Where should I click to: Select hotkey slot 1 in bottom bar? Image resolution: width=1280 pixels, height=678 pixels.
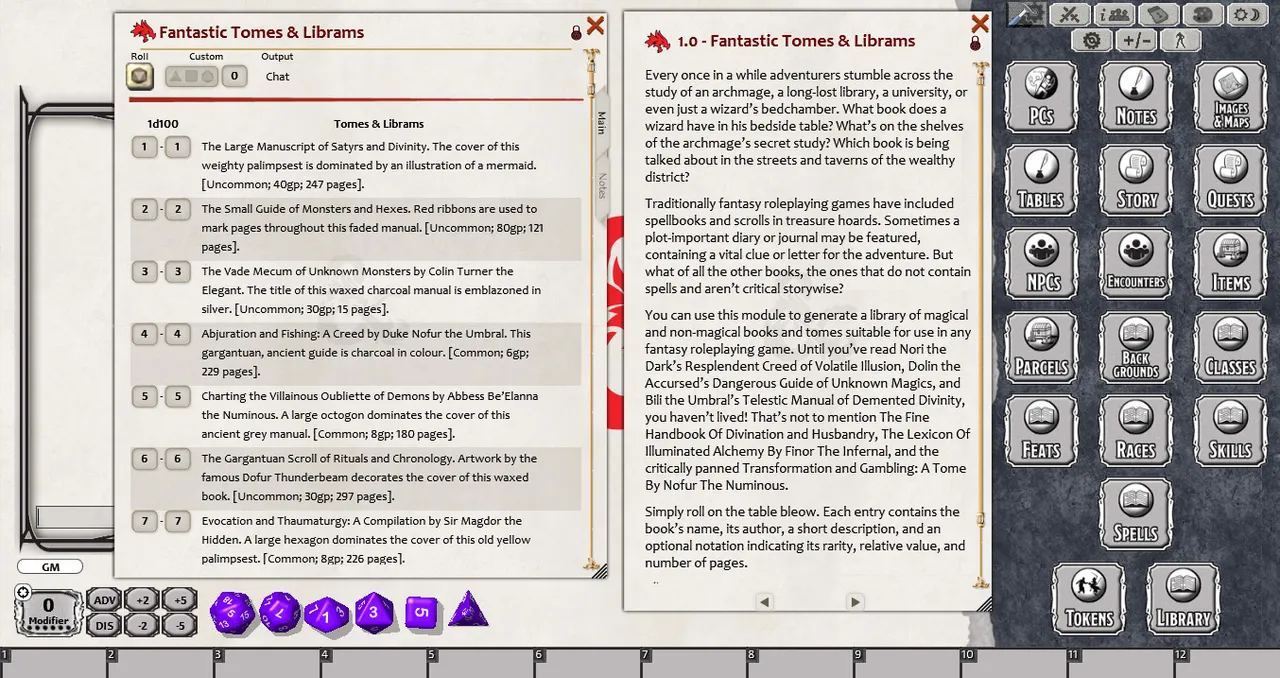[x=53, y=664]
